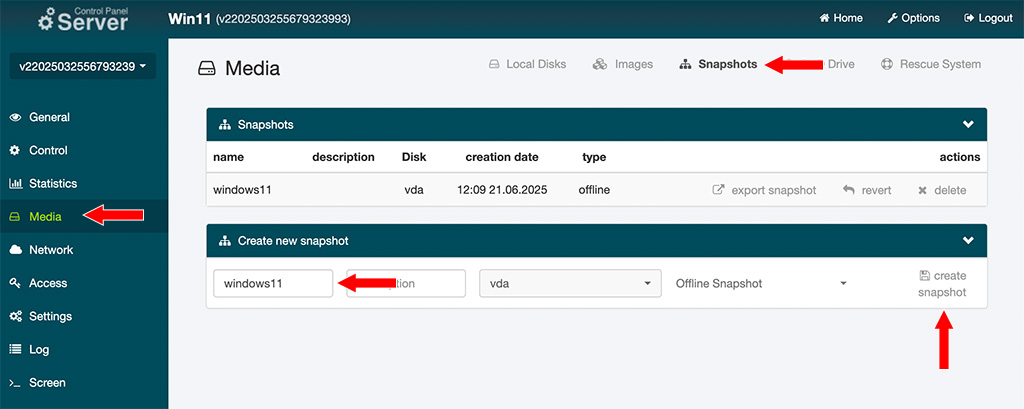The height and width of the screenshot is (409, 1024).
Task: Click the Server Control Panel logo
Action: coord(83,19)
